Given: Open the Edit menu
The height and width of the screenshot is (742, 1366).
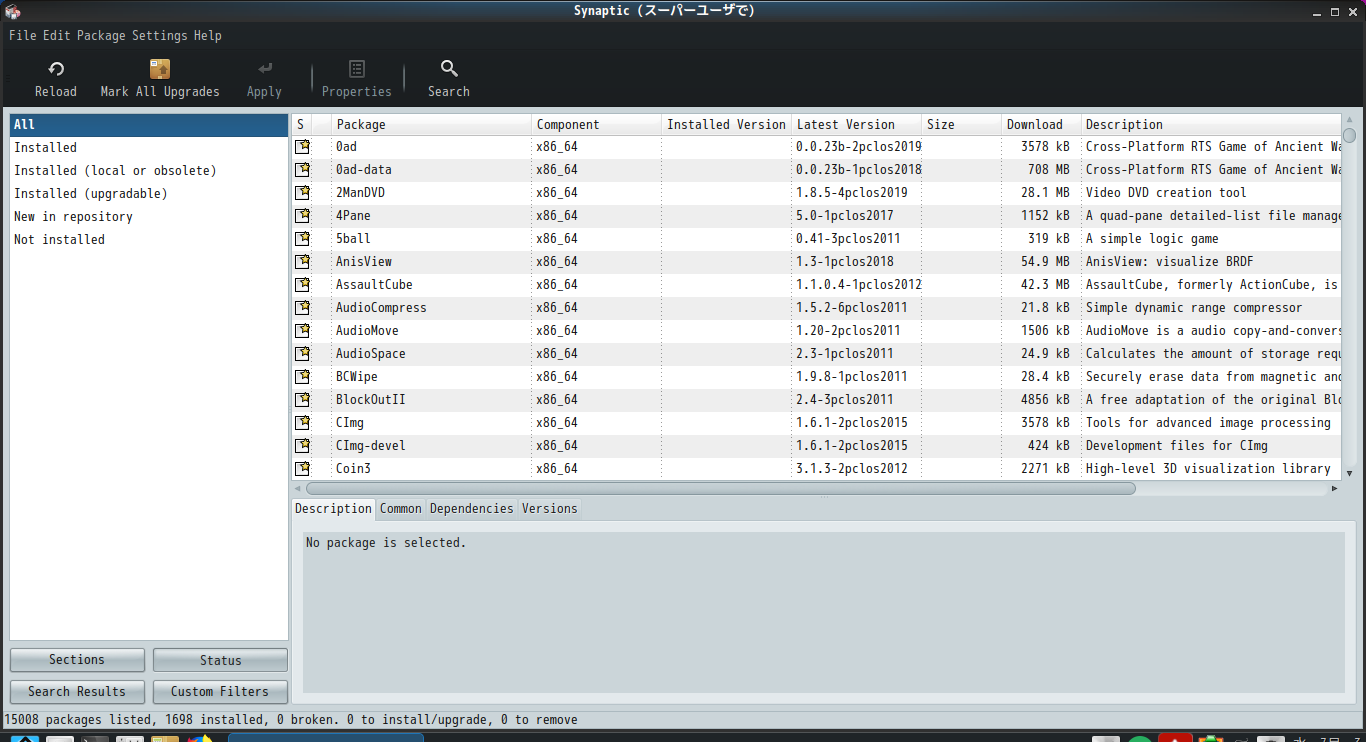Looking at the screenshot, I should 56,35.
